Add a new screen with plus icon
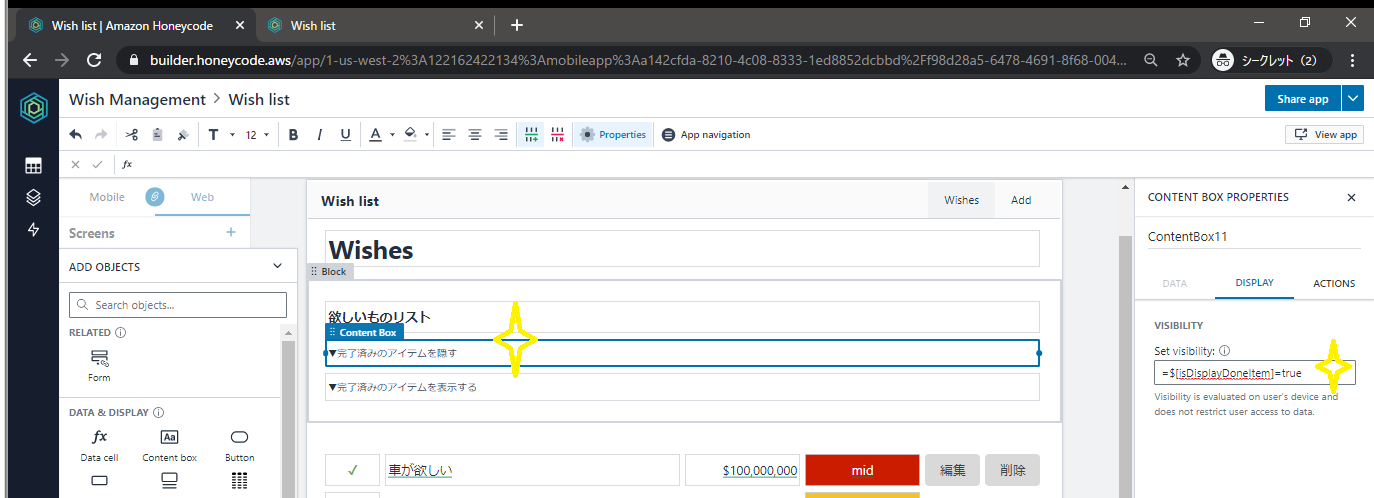Screen dimensions: 1374x498 (231, 232)
